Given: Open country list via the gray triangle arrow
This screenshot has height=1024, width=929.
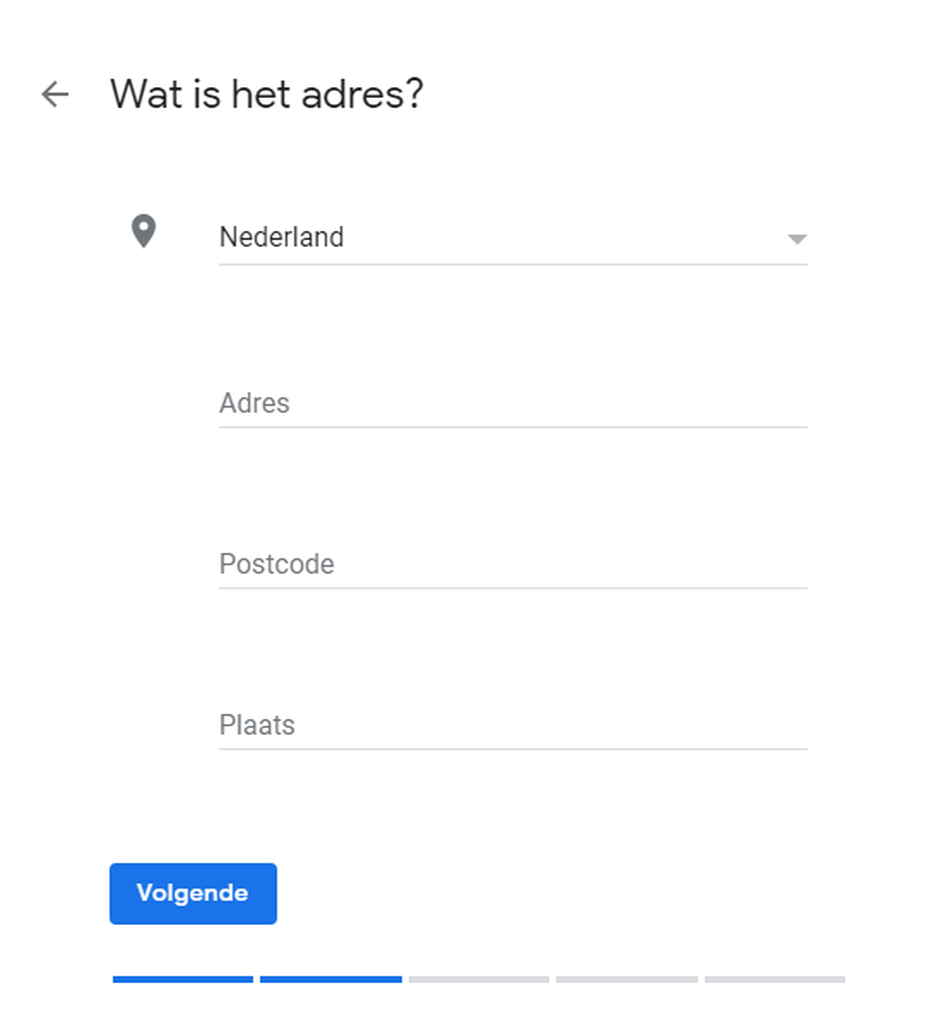Looking at the screenshot, I should (796, 239).
